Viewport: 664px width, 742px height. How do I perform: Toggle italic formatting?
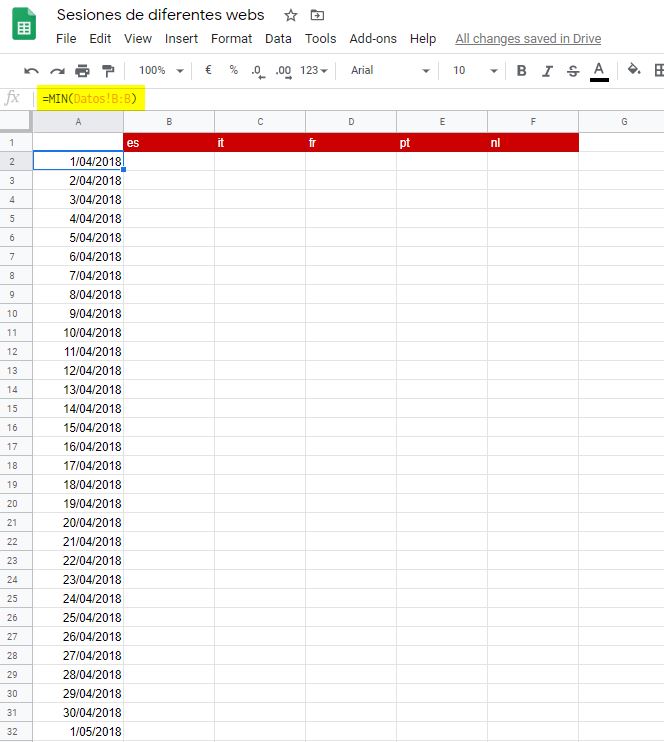(547, 71)
